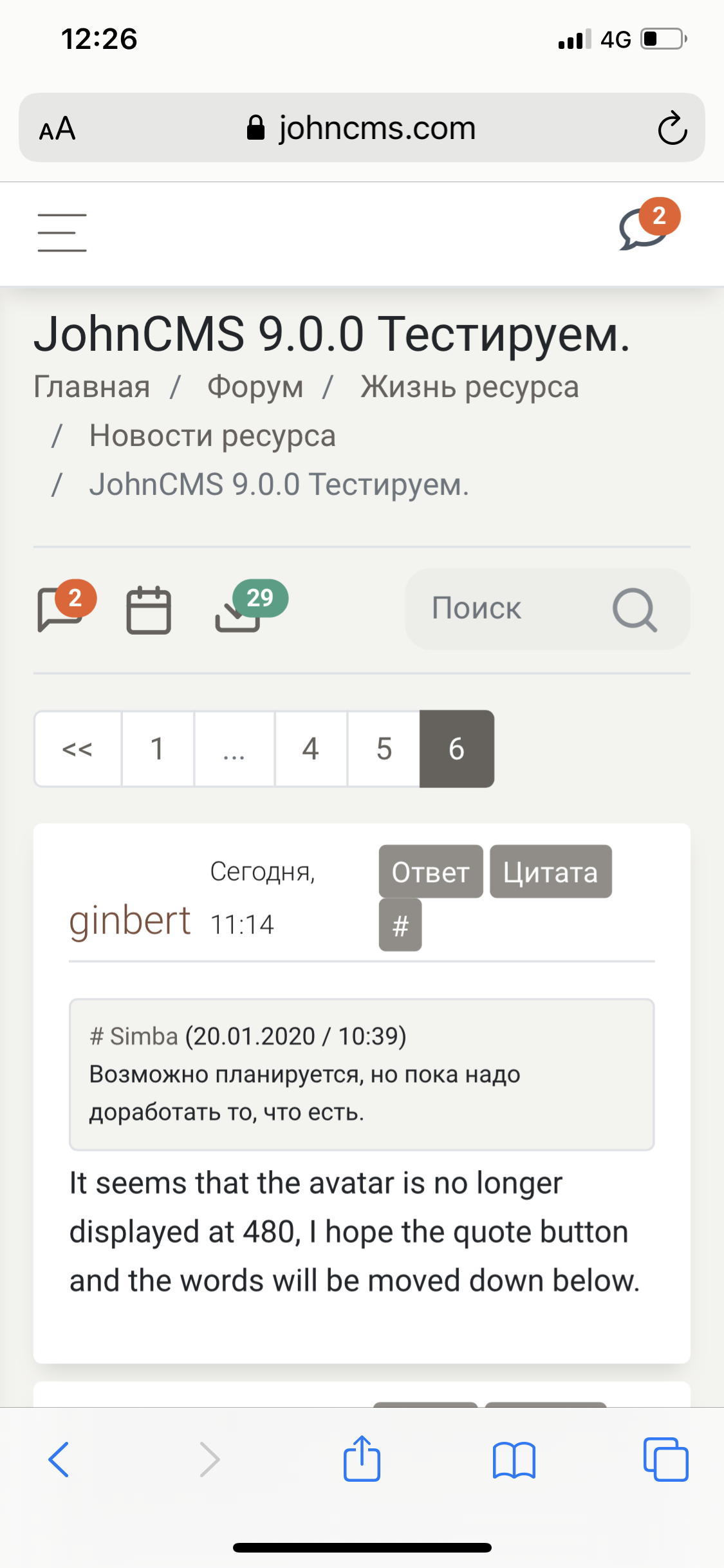Open the Форум breadcrumb link
The image size is (724, 1568).
(255, 387)
